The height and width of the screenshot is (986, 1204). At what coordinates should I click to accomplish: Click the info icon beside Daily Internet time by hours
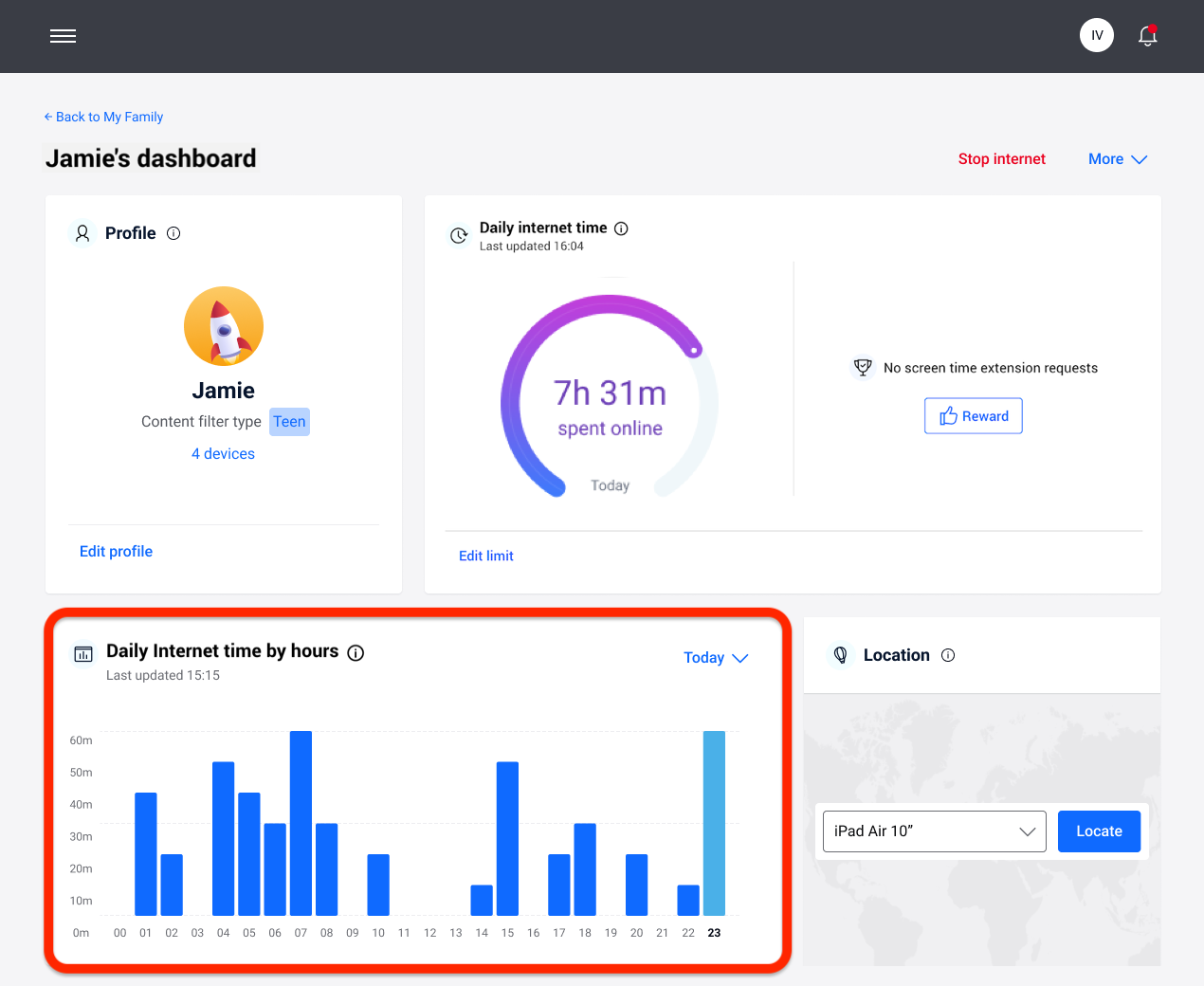356,651
